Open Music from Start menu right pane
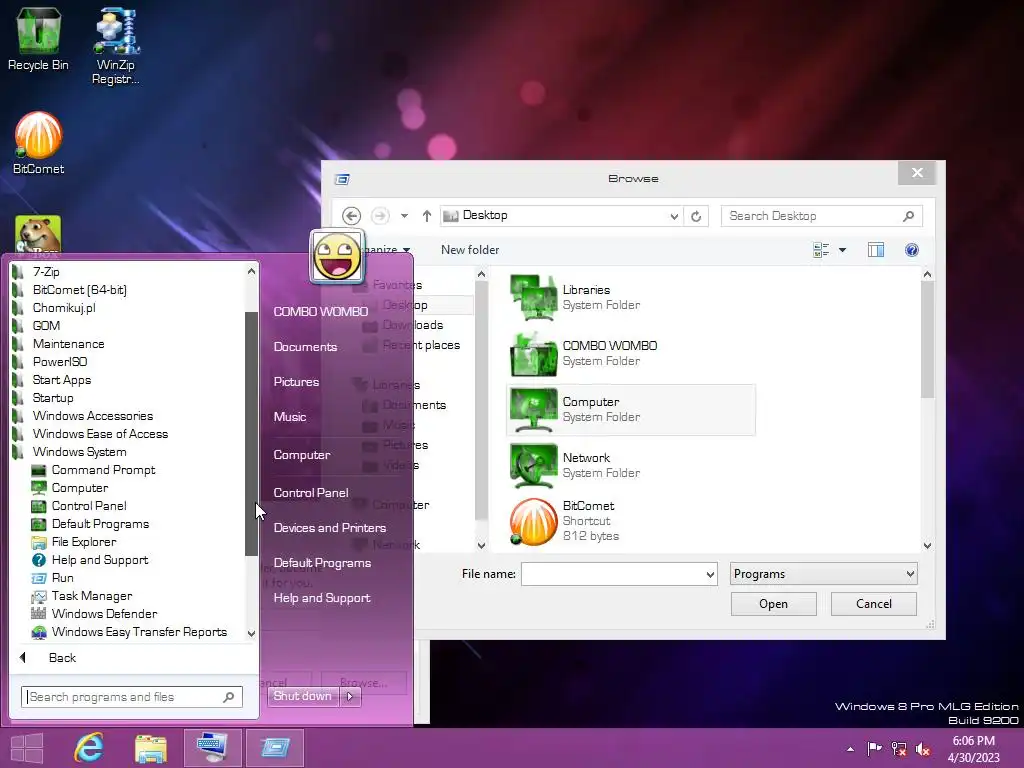The image size is (1024, 768). pyautogui.click(x=289, y=417)
